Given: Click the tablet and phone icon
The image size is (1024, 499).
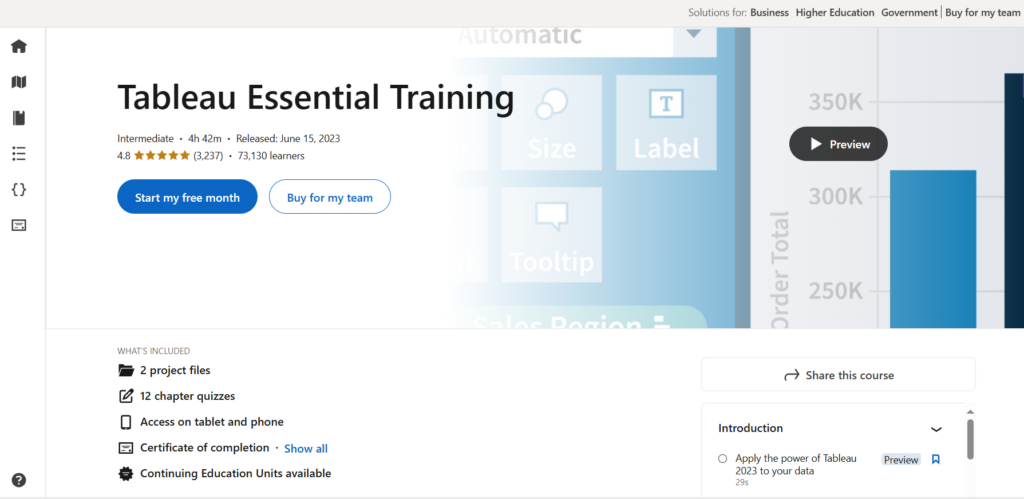Looking at the screenshot, I should click(126, 422).
